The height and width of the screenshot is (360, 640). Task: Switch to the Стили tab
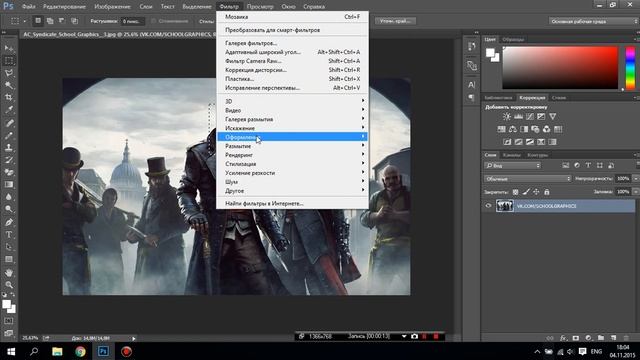pos(559,98)
